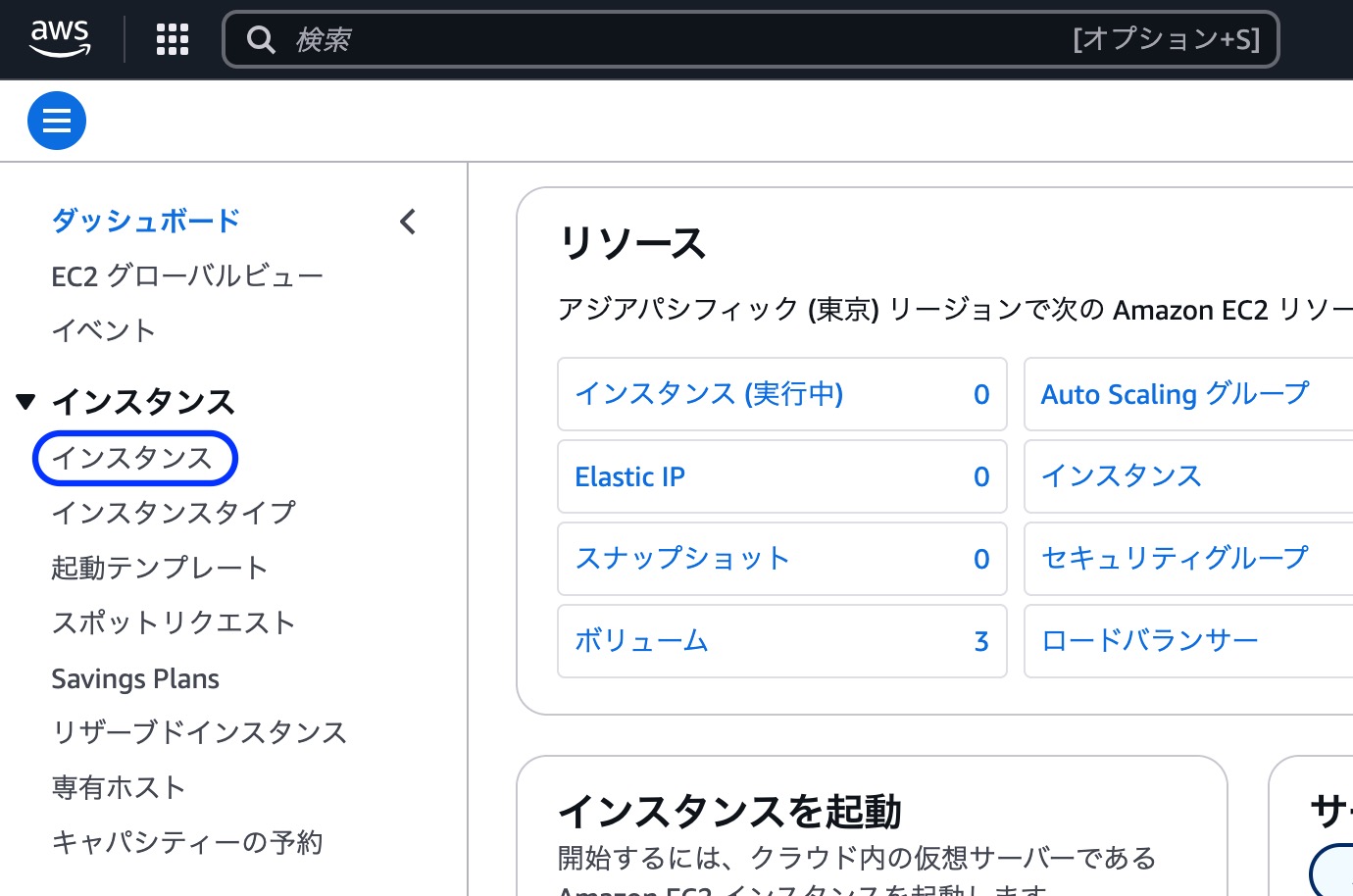
Task: Open リザーブドインスタンス
Action: (199, 732)
